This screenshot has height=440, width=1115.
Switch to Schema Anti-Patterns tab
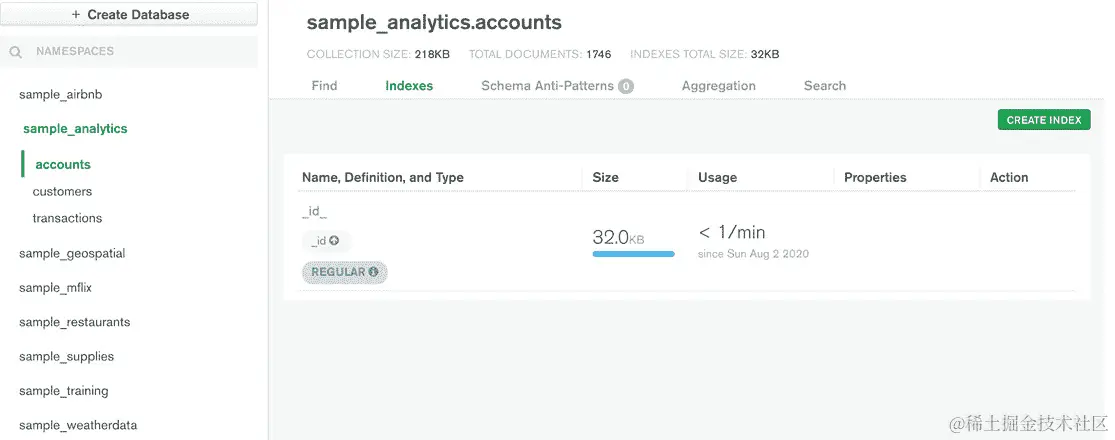557,86
